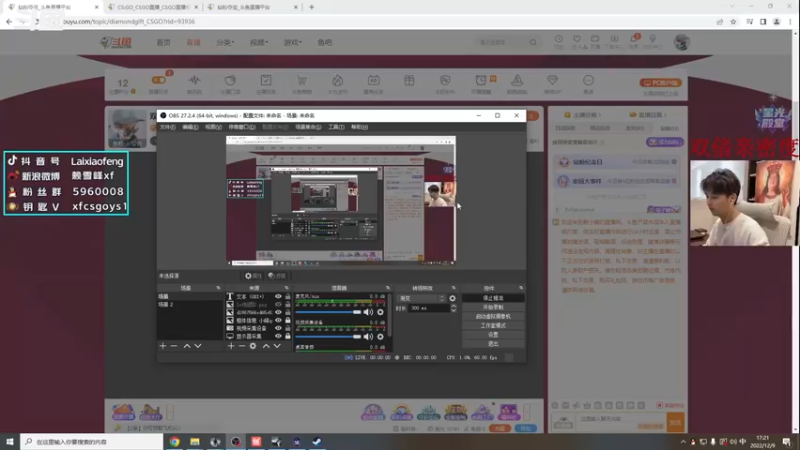
Task: Toggle lock on the display capture source
Action: pyautogui.click(x=288, y=336)
